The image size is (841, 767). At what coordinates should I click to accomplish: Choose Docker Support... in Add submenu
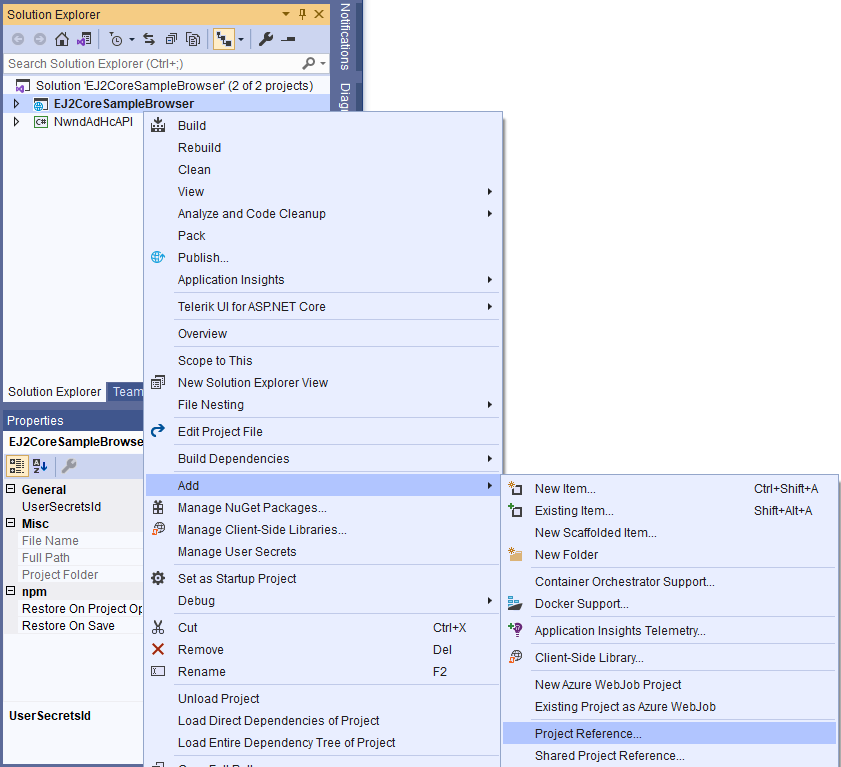coord(669,604)
